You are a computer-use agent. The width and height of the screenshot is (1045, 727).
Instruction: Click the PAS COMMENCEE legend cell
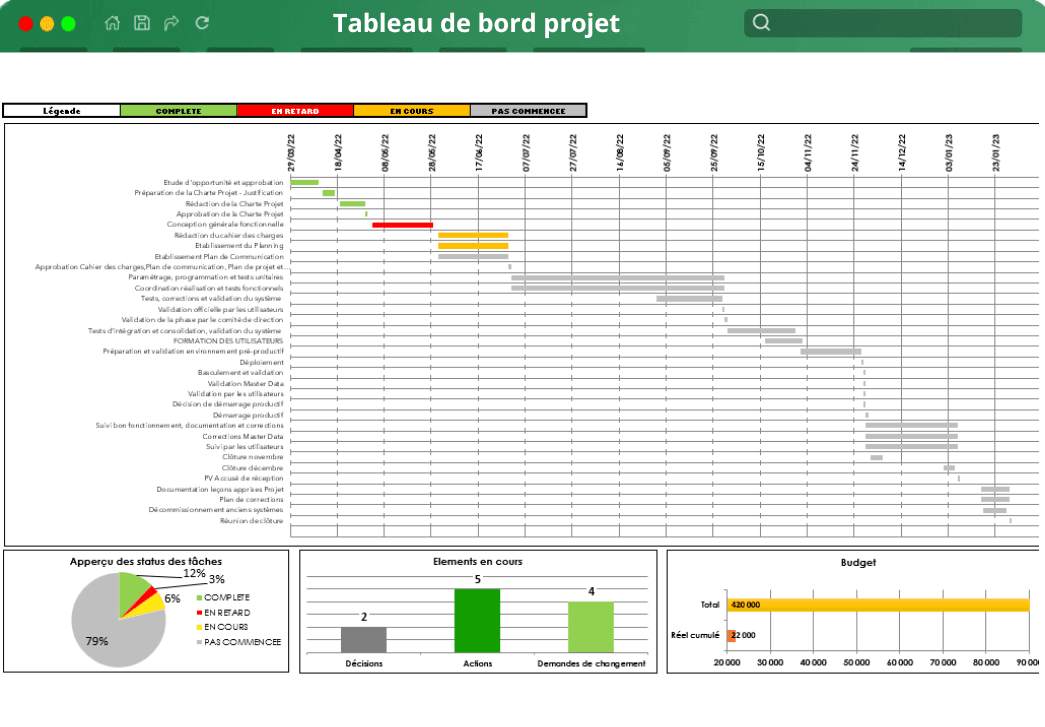point(530,110)
